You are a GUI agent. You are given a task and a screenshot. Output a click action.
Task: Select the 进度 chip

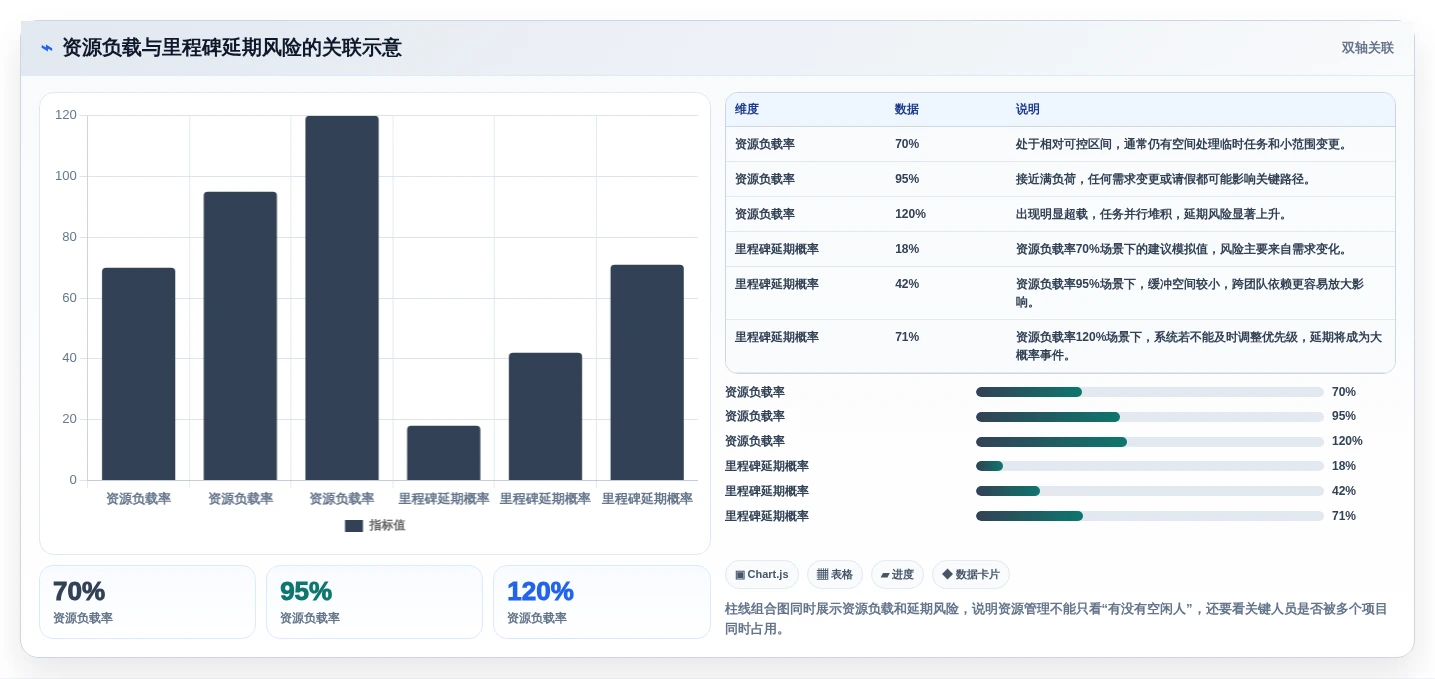[x=897, y=574]
